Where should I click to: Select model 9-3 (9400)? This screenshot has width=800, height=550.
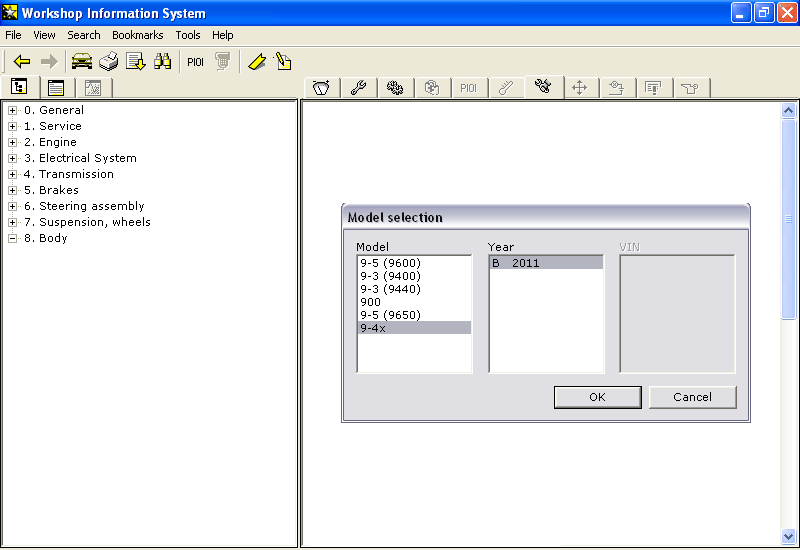click(414, 276)
